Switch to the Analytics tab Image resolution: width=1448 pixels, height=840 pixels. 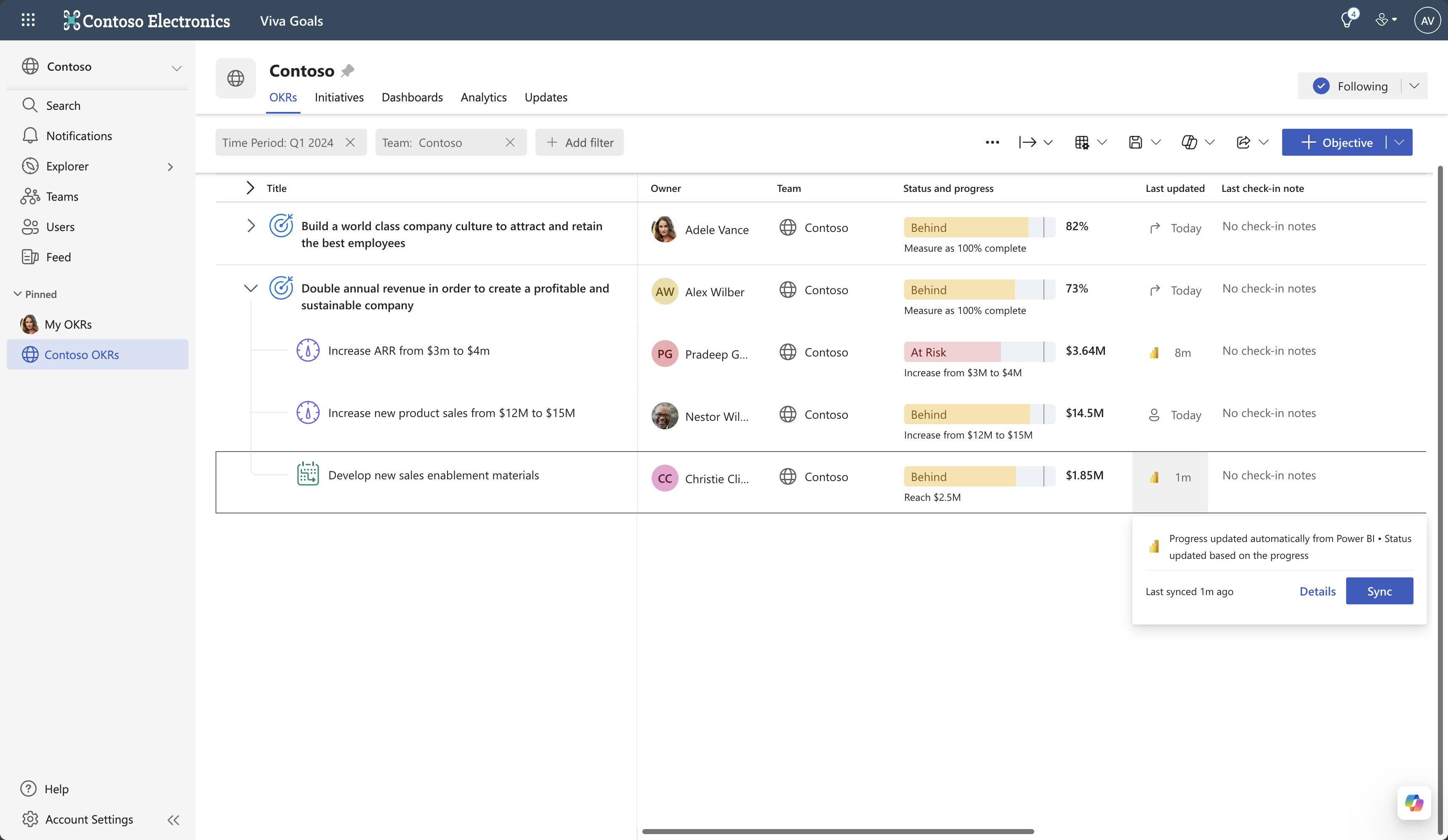pos(483,97)
